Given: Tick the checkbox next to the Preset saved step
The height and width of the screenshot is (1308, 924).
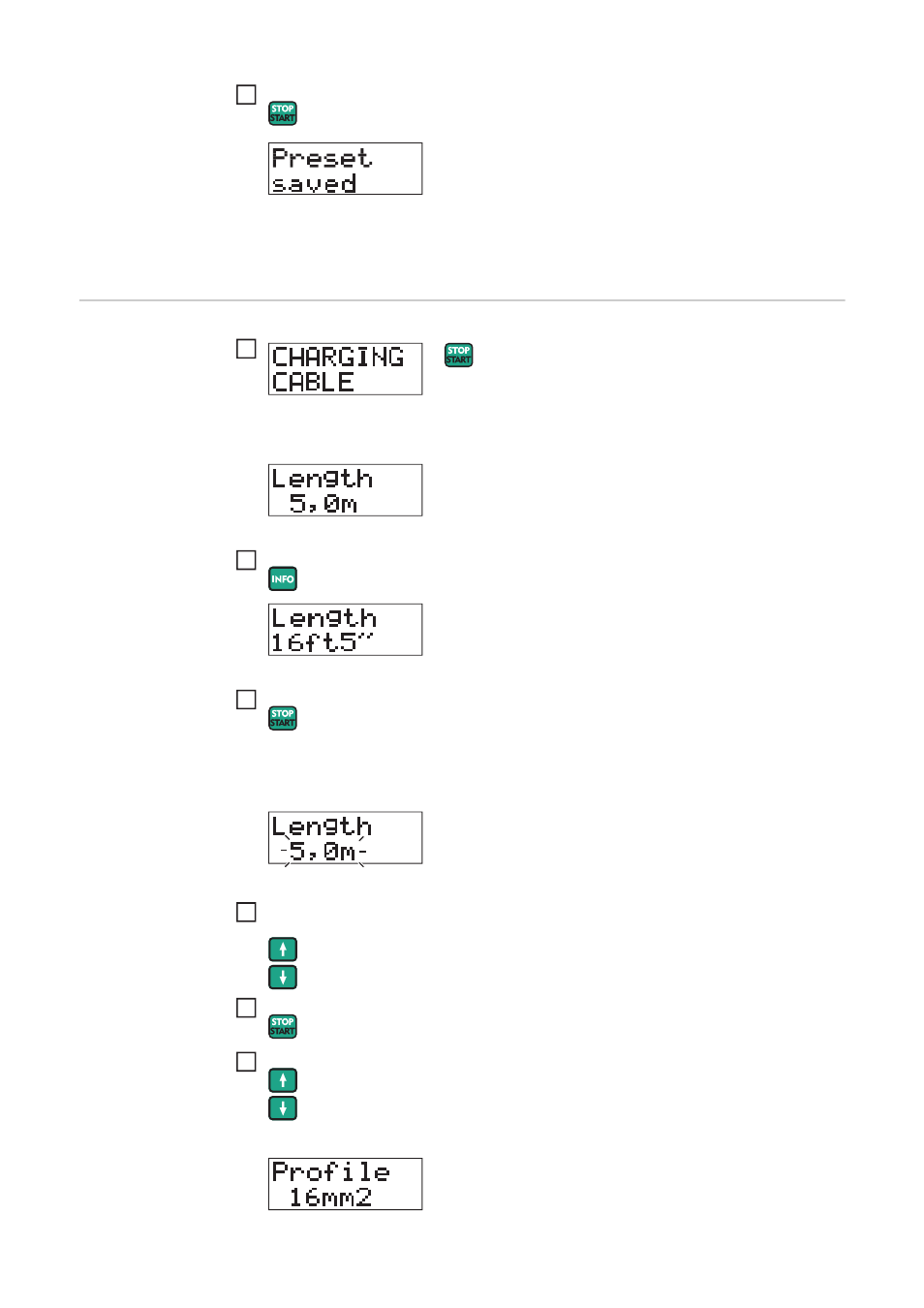Looking at the screenshot, I should tap(247, 95).
